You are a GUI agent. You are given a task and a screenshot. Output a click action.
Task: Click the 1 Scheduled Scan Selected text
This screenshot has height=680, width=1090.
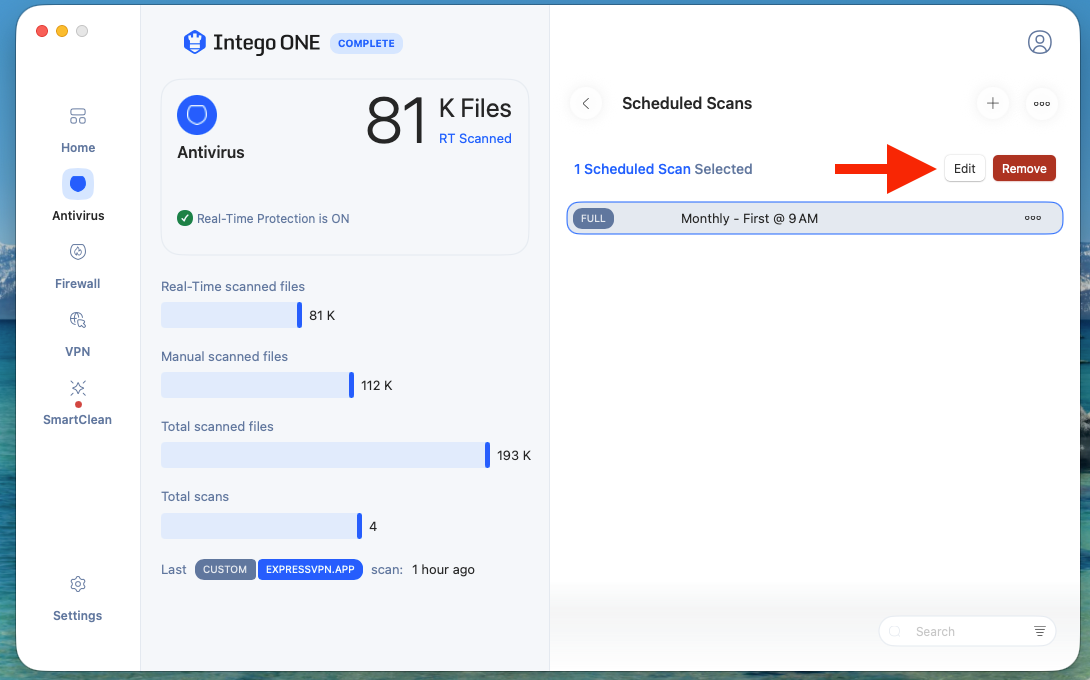(x=662, y=169)
